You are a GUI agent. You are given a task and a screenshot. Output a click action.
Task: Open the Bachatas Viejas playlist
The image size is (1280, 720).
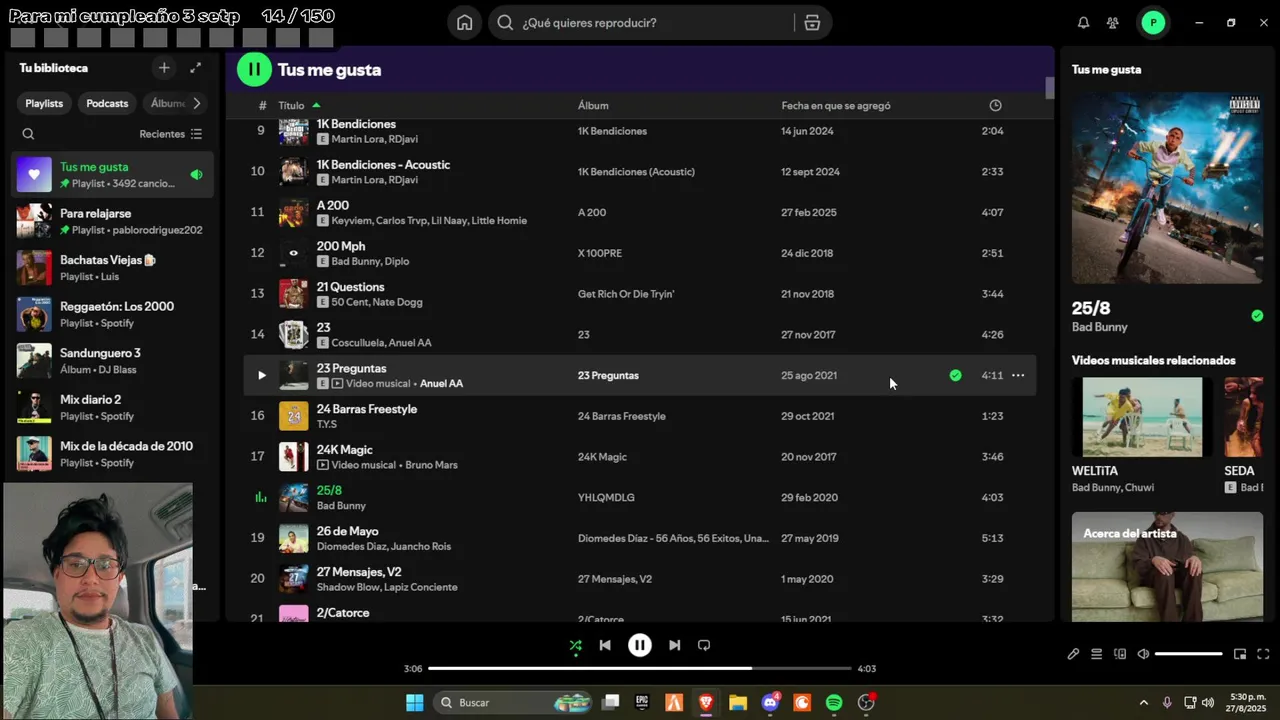coord(112,267)
